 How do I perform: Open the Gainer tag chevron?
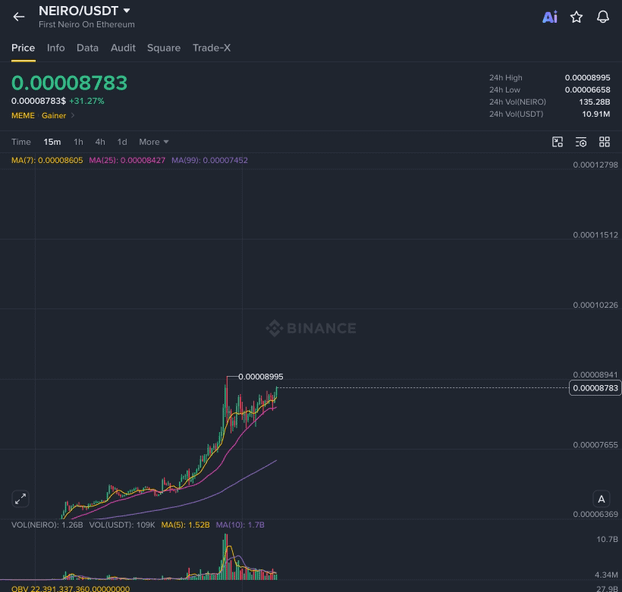pos(73,115)
